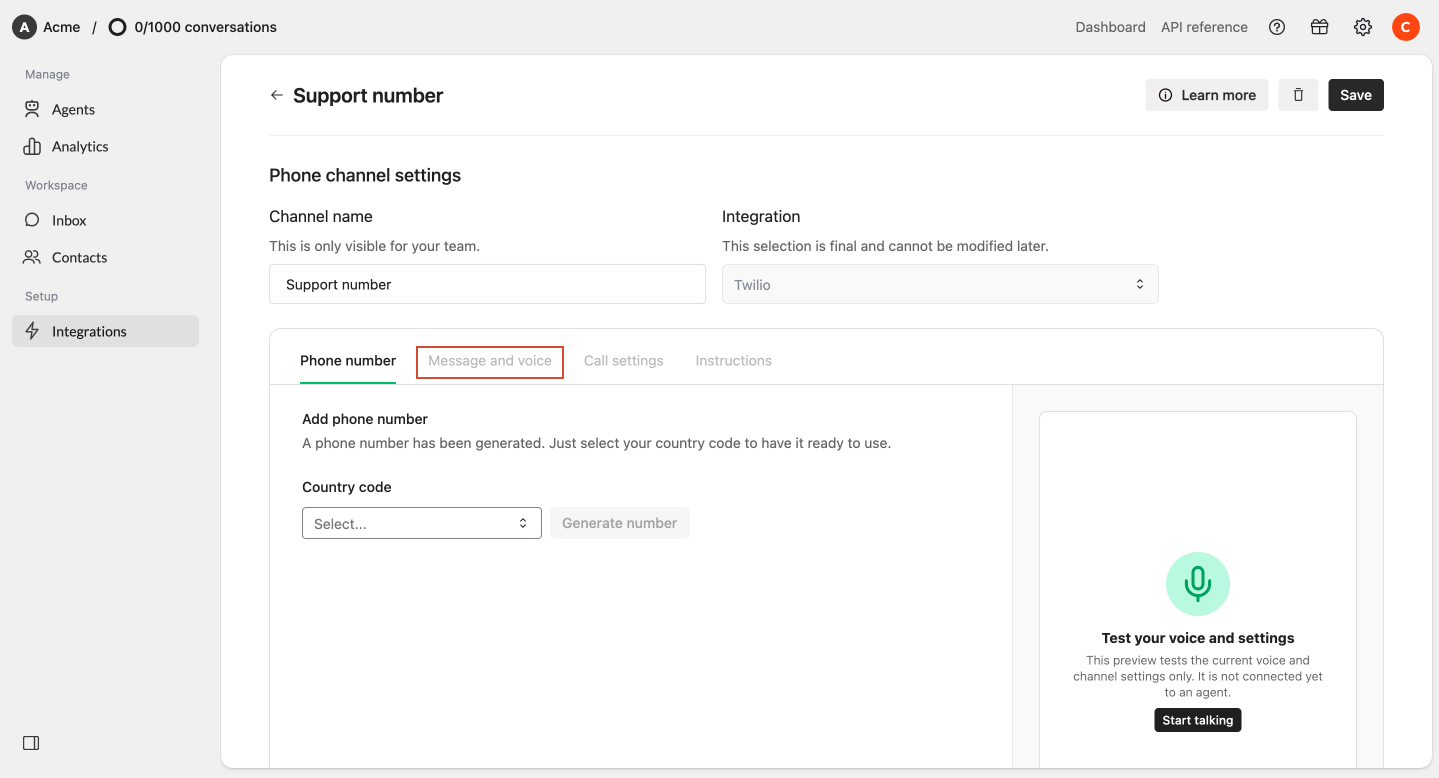1439x778 pixels.
Task: Switch to the Message and voice tab
Action: [x=490, y=361]
